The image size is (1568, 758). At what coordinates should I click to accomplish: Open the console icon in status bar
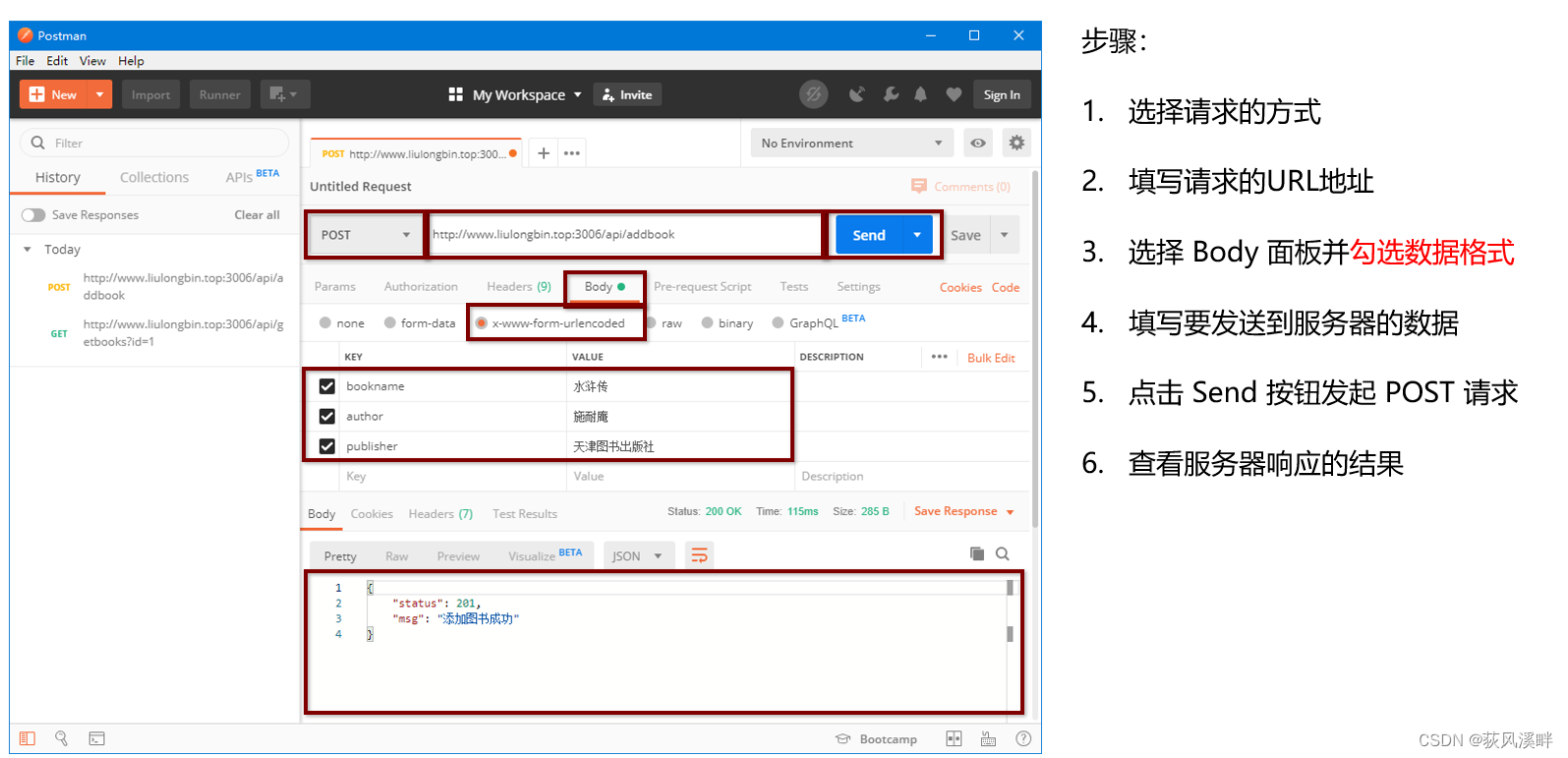[x=96, y=738]
